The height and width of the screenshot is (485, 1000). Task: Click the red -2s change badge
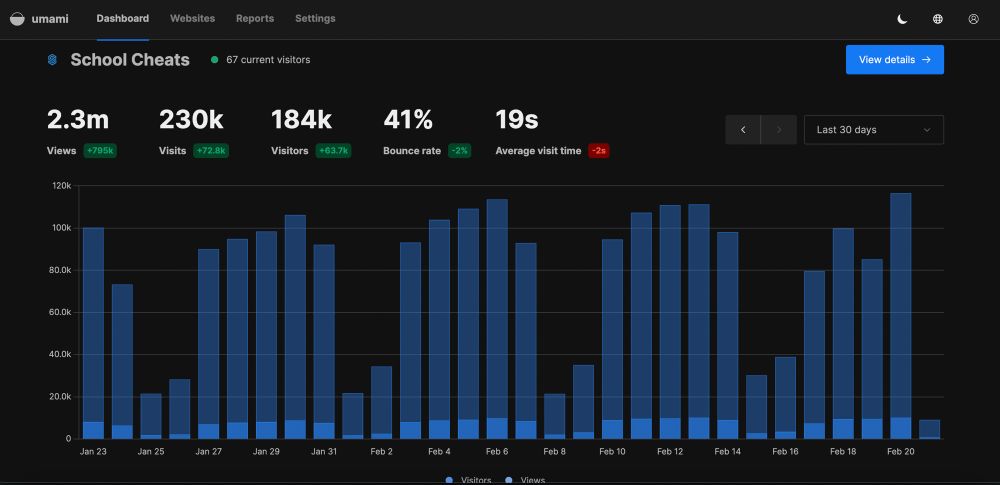click(x=598, y=151)
